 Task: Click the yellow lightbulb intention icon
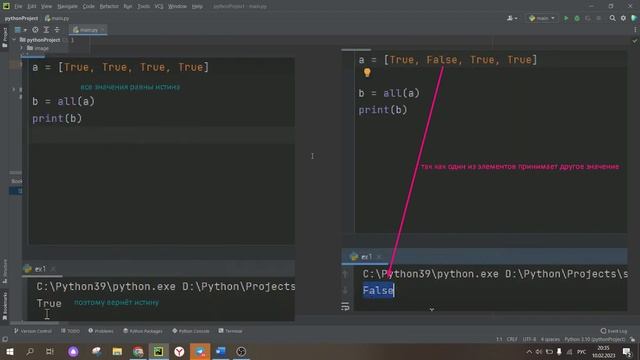tap(367, 73)
